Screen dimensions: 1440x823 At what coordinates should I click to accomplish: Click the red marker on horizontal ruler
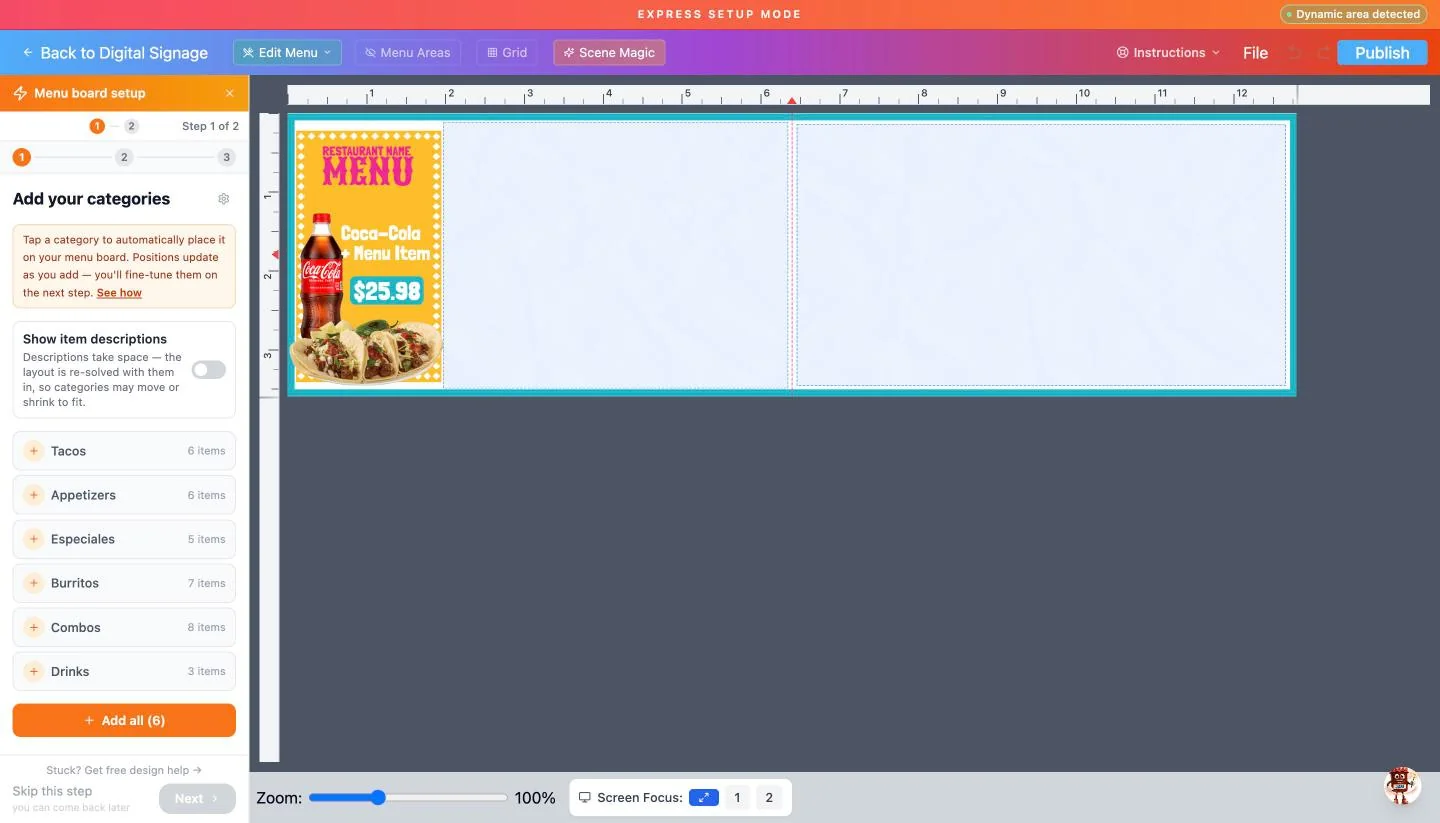(792, 101)
